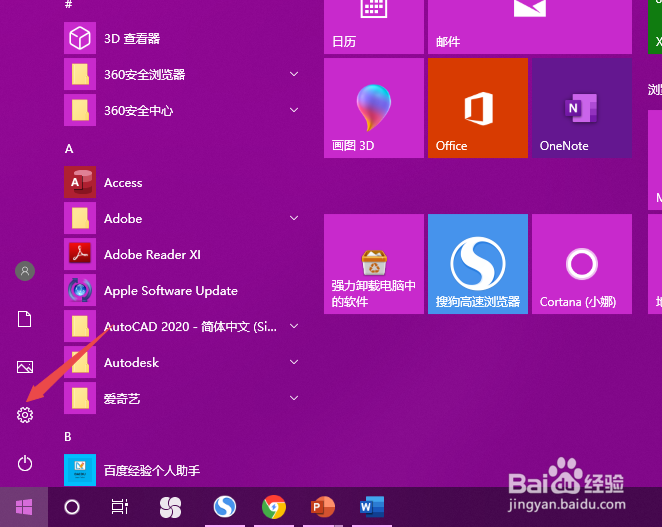The width and height of the screenshot is (662, 527).
Task: Click the '3D 查看器' label
Action: point(132,39)
